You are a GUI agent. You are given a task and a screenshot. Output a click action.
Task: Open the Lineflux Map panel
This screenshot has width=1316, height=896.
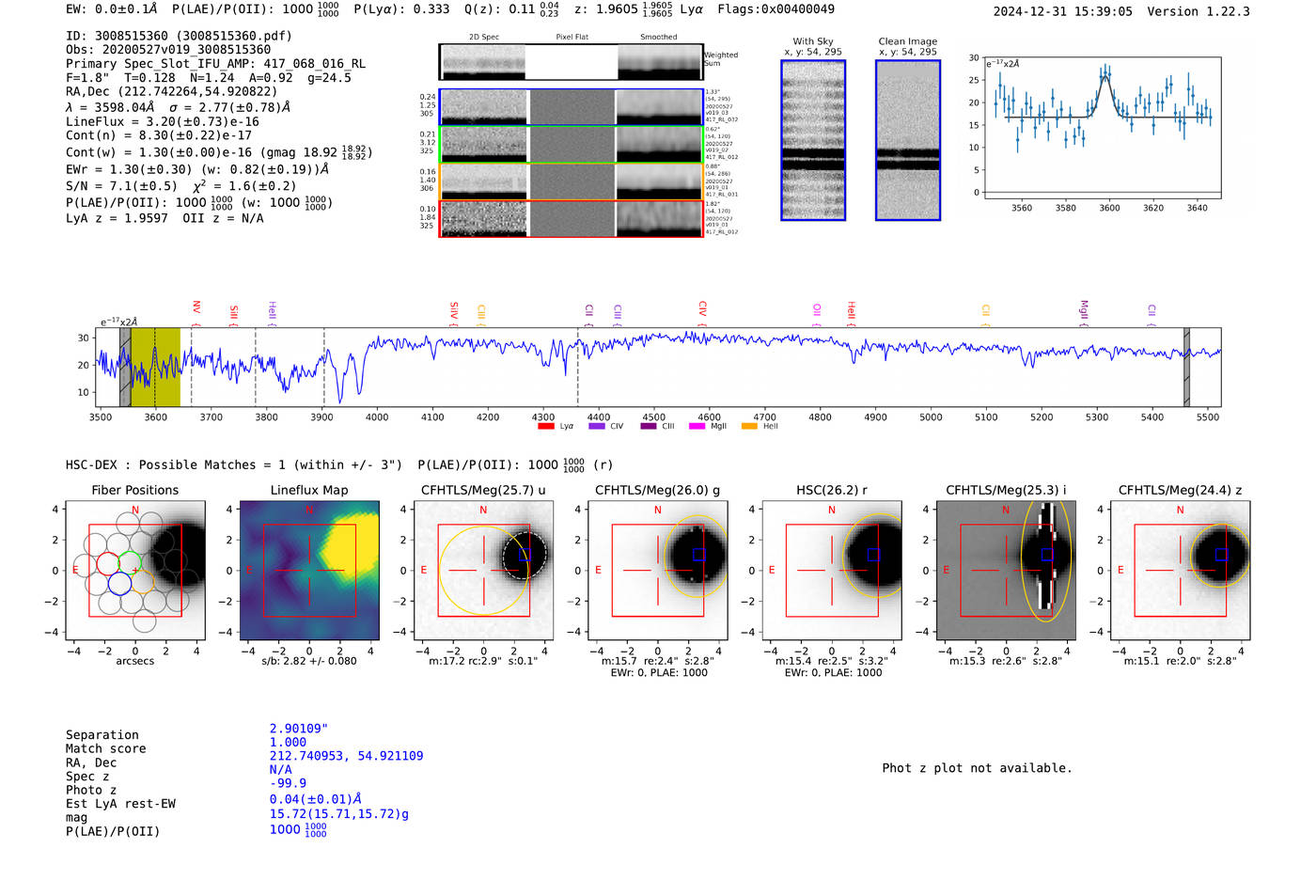click(x=309, y=571)
